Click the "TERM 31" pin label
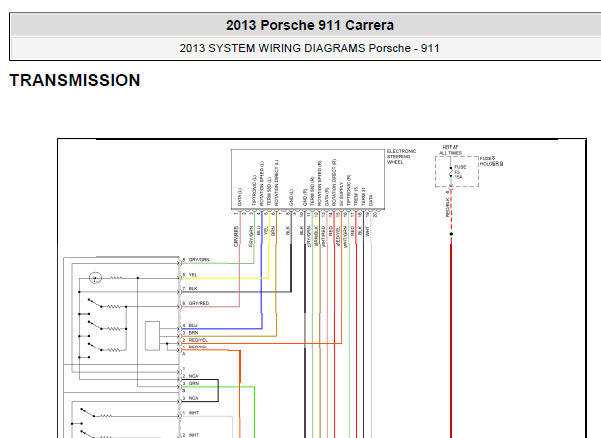 (363, 197)
